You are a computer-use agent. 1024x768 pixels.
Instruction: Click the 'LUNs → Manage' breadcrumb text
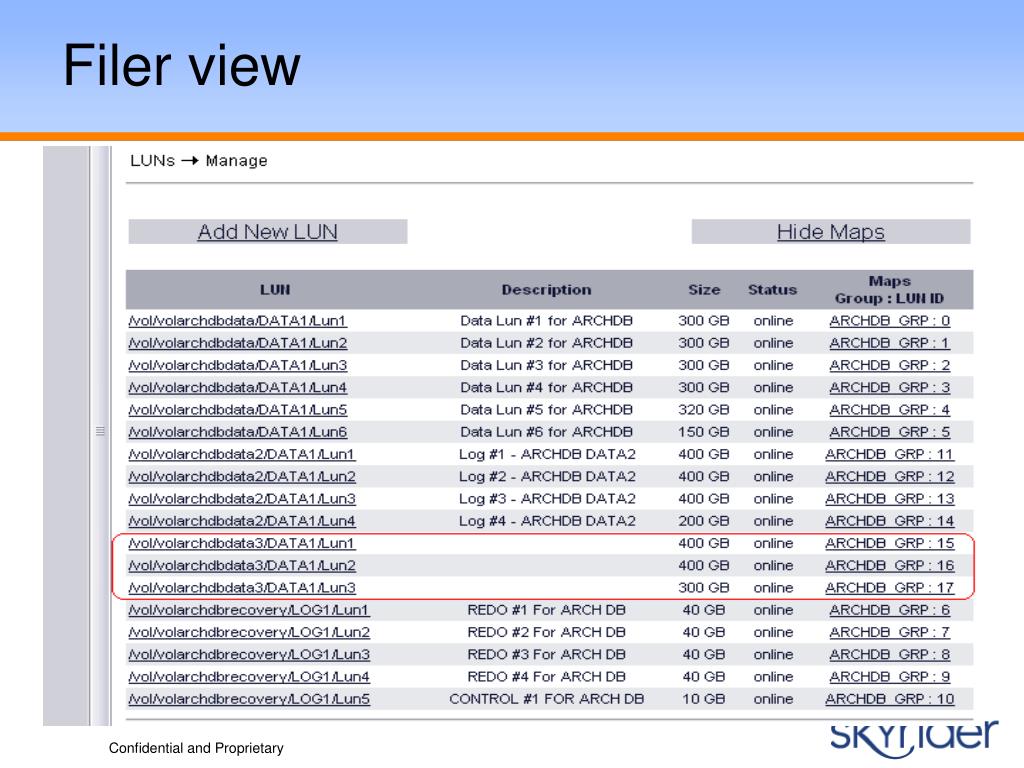click(x=199, y=161)
